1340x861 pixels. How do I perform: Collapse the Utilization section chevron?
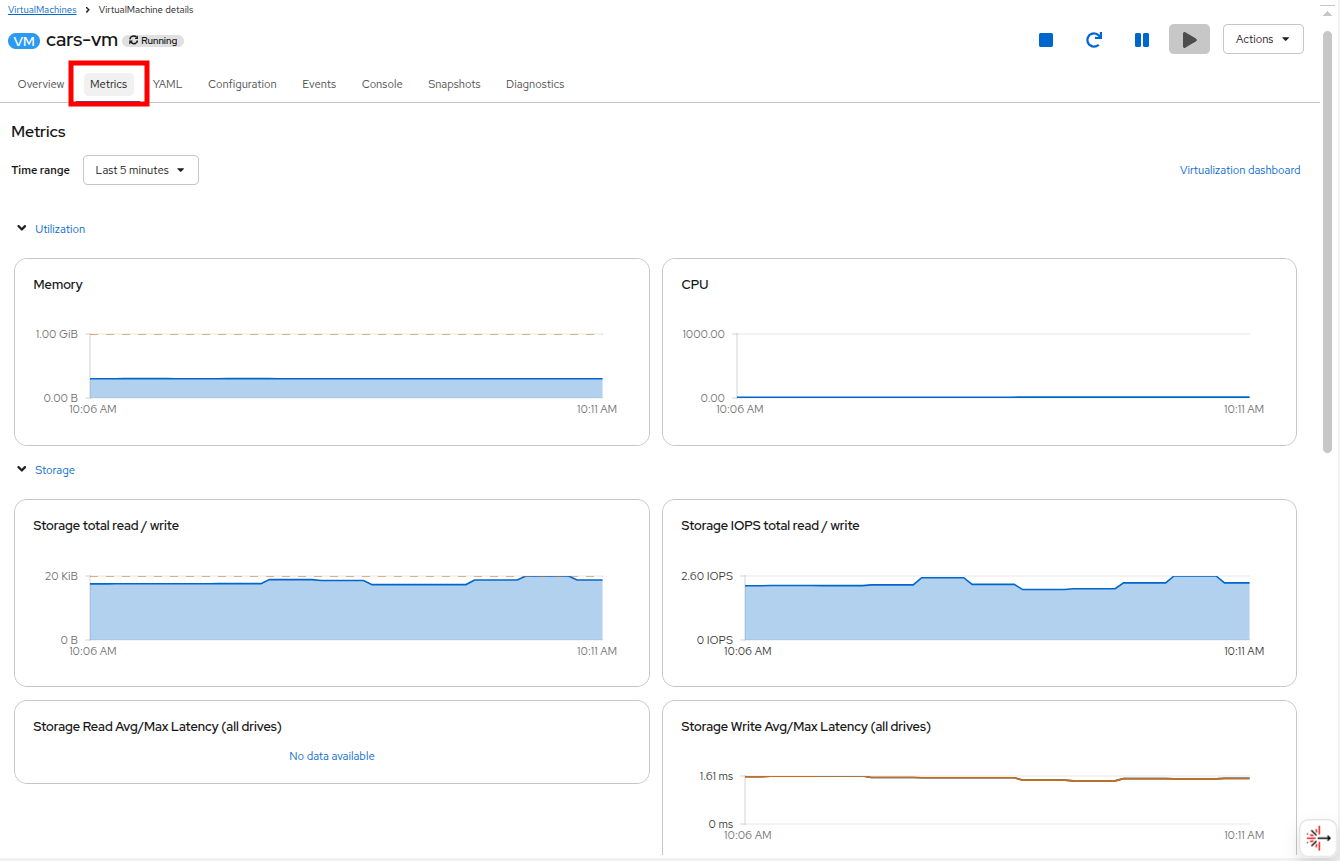tap(22, 229)
